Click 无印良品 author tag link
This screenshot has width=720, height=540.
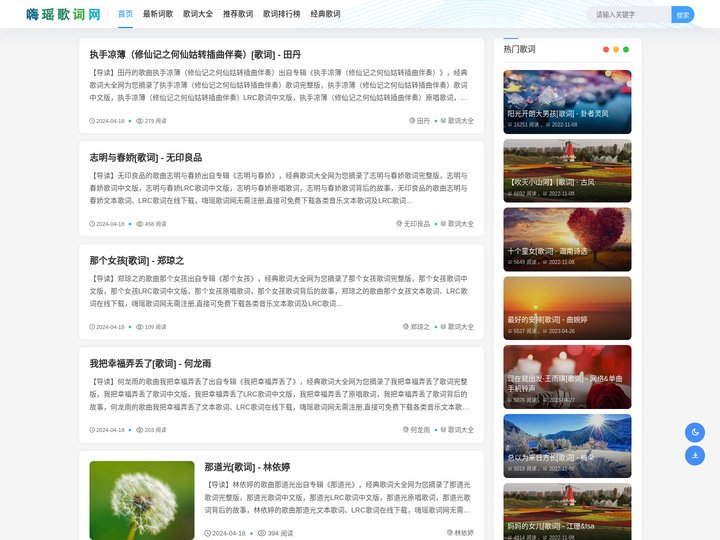tap(413, 224)
